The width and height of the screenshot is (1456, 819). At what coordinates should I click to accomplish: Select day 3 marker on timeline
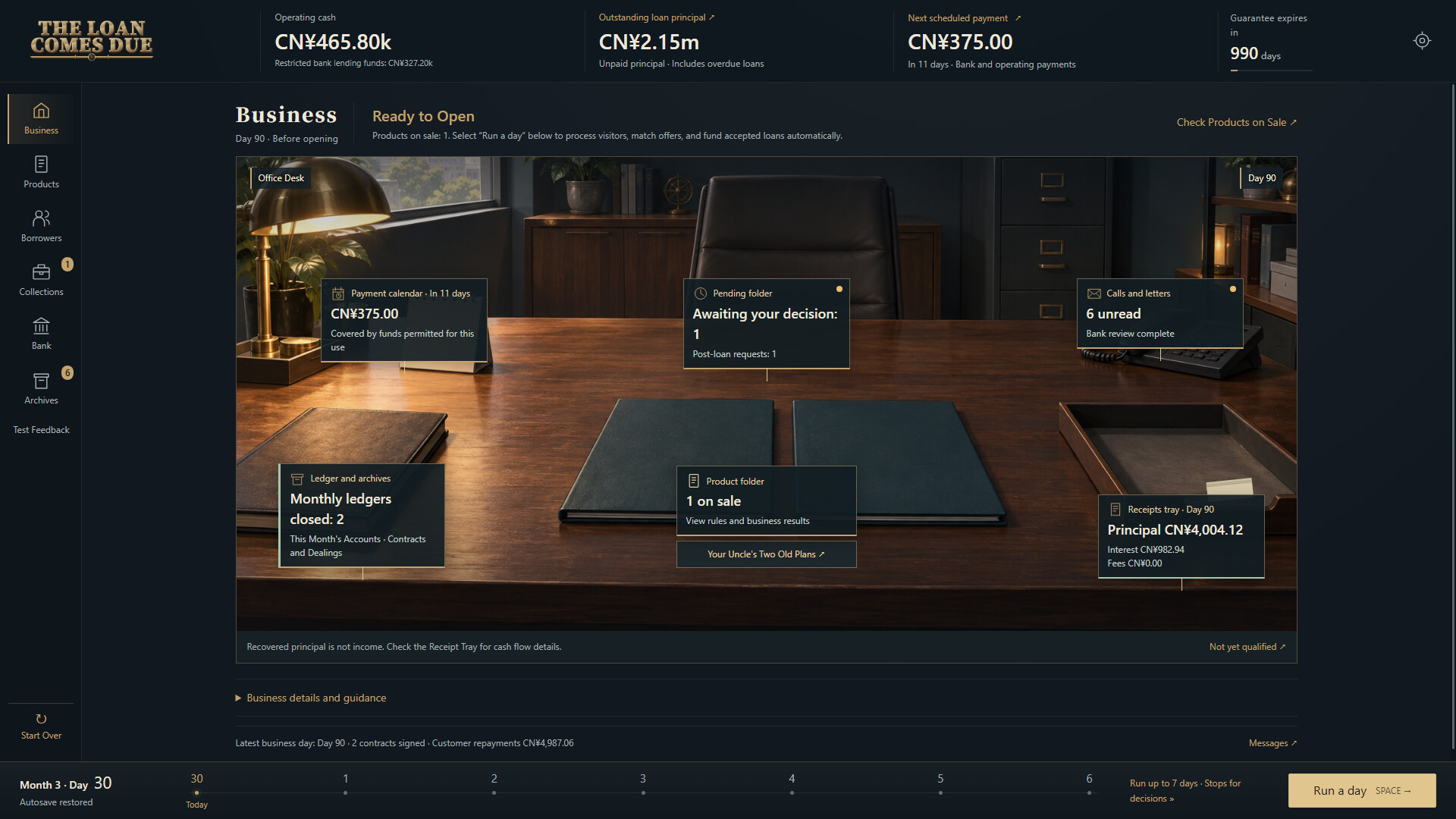(643, 786)
